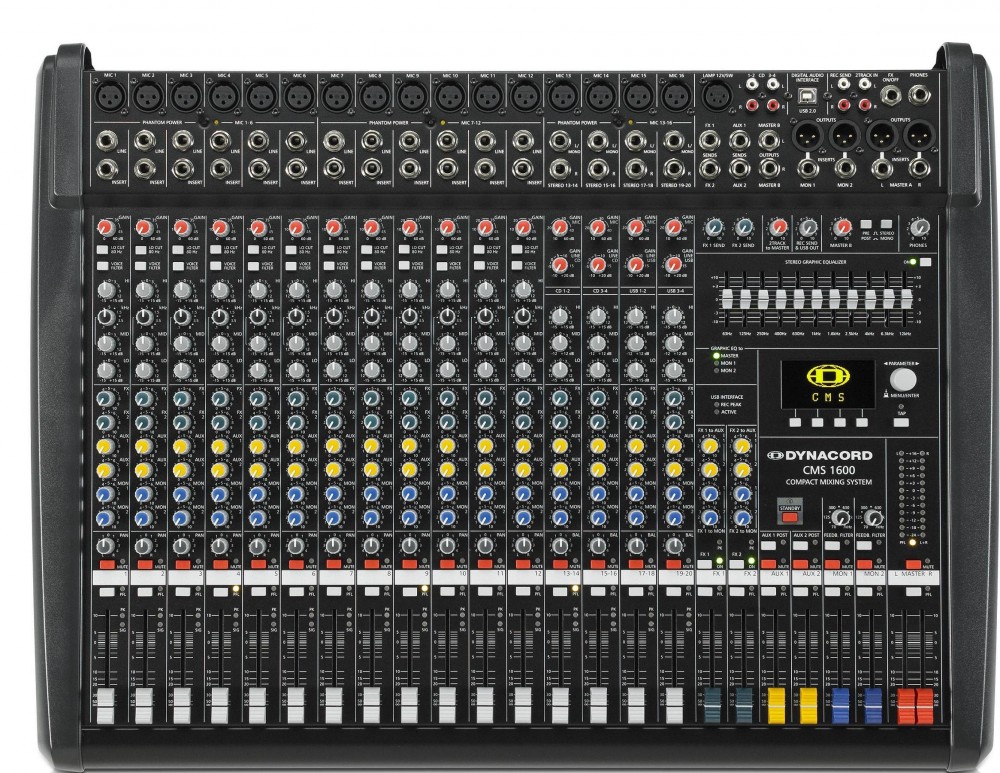Click the FX 1 to AUX top yellow knob
Viewport: 1000px width, 773px height.
(710, 446)
